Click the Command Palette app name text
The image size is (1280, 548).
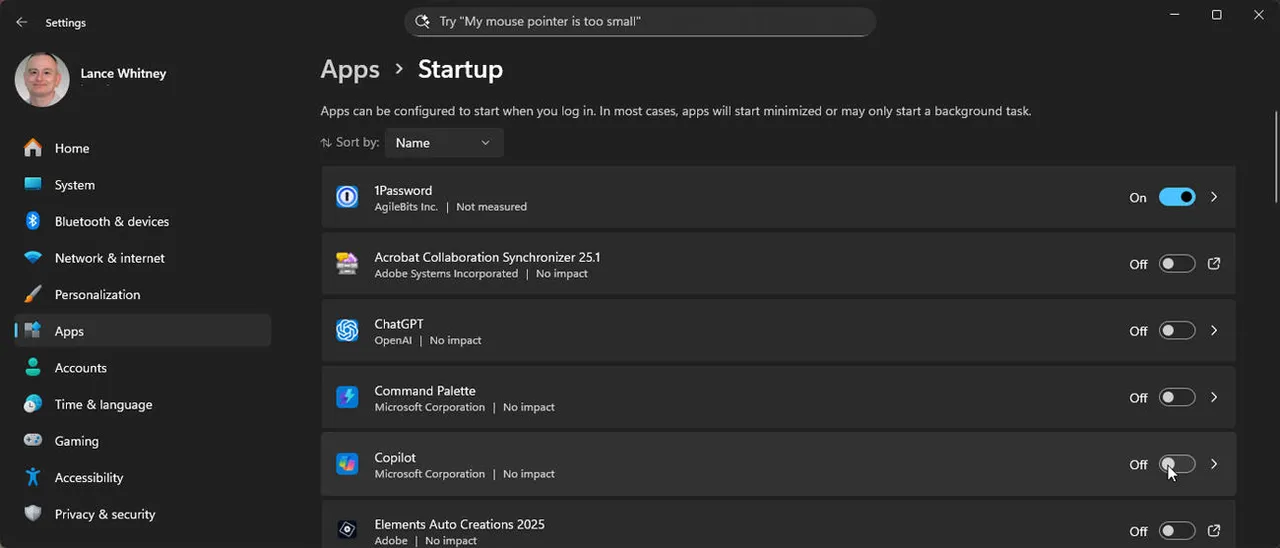pos(425,391)
